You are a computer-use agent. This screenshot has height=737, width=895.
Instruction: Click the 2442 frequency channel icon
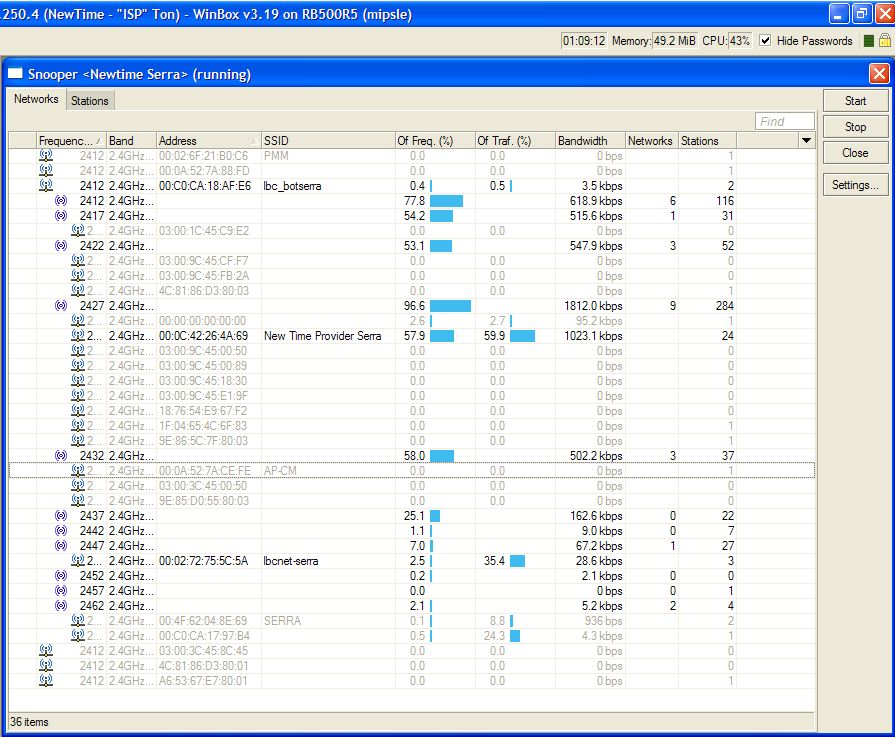(x=61, y=530)
